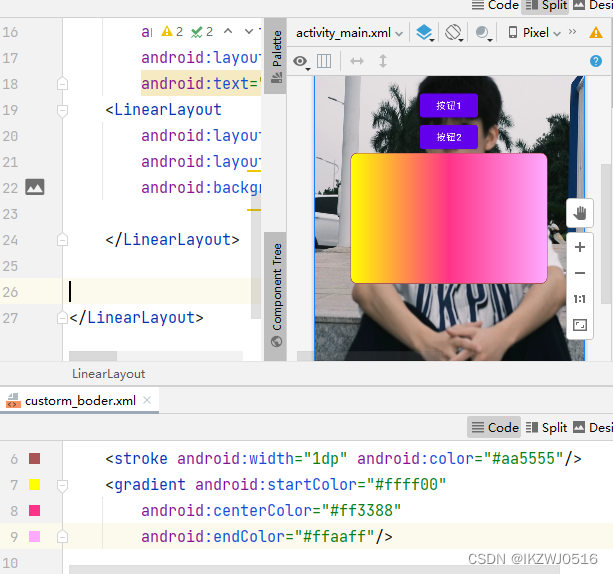Place cursor on android:text line 18
613x574 pixels.
(201, 84)
